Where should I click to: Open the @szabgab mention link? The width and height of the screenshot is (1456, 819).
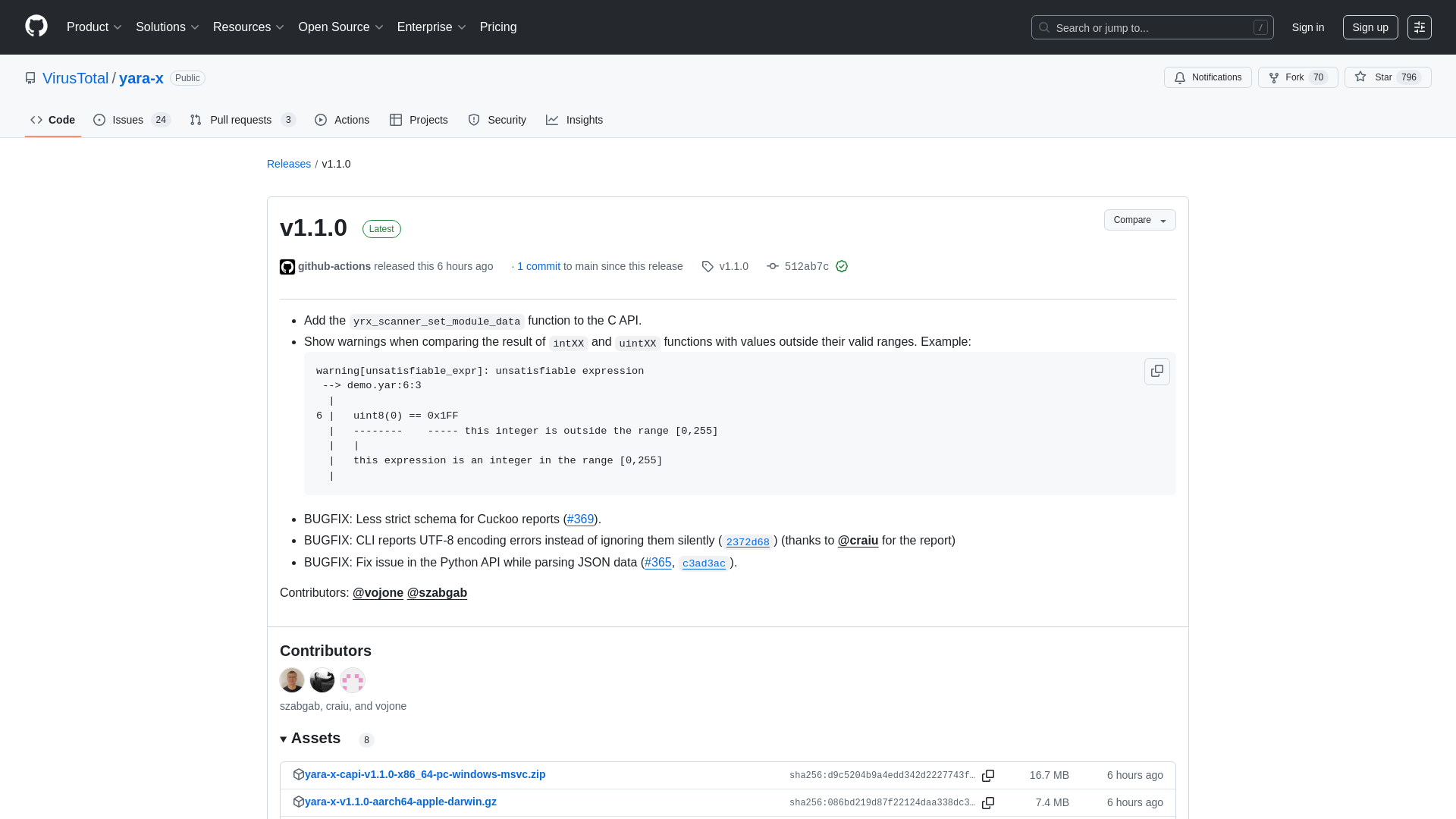pyautogui.click(x=437, y=593)
